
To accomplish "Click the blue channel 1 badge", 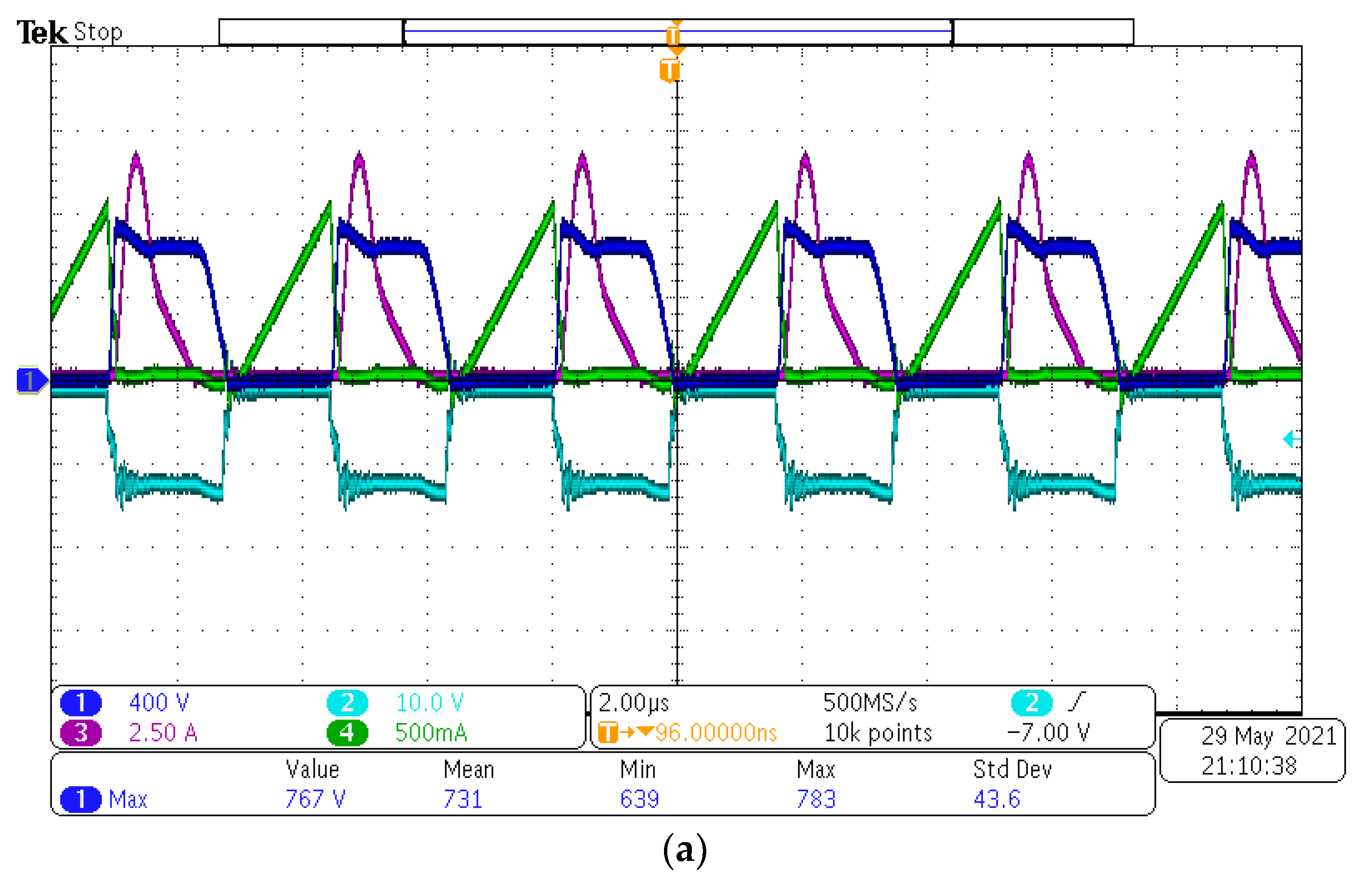I will (81, 702).
